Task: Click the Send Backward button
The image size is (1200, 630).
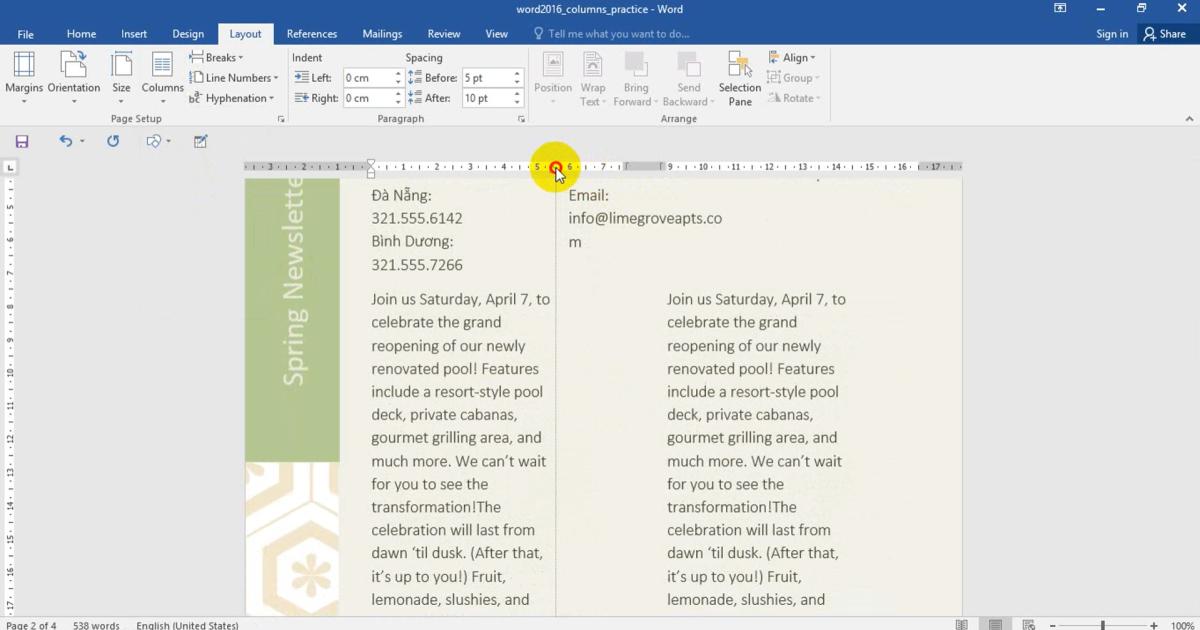Action: coord(689,78)
